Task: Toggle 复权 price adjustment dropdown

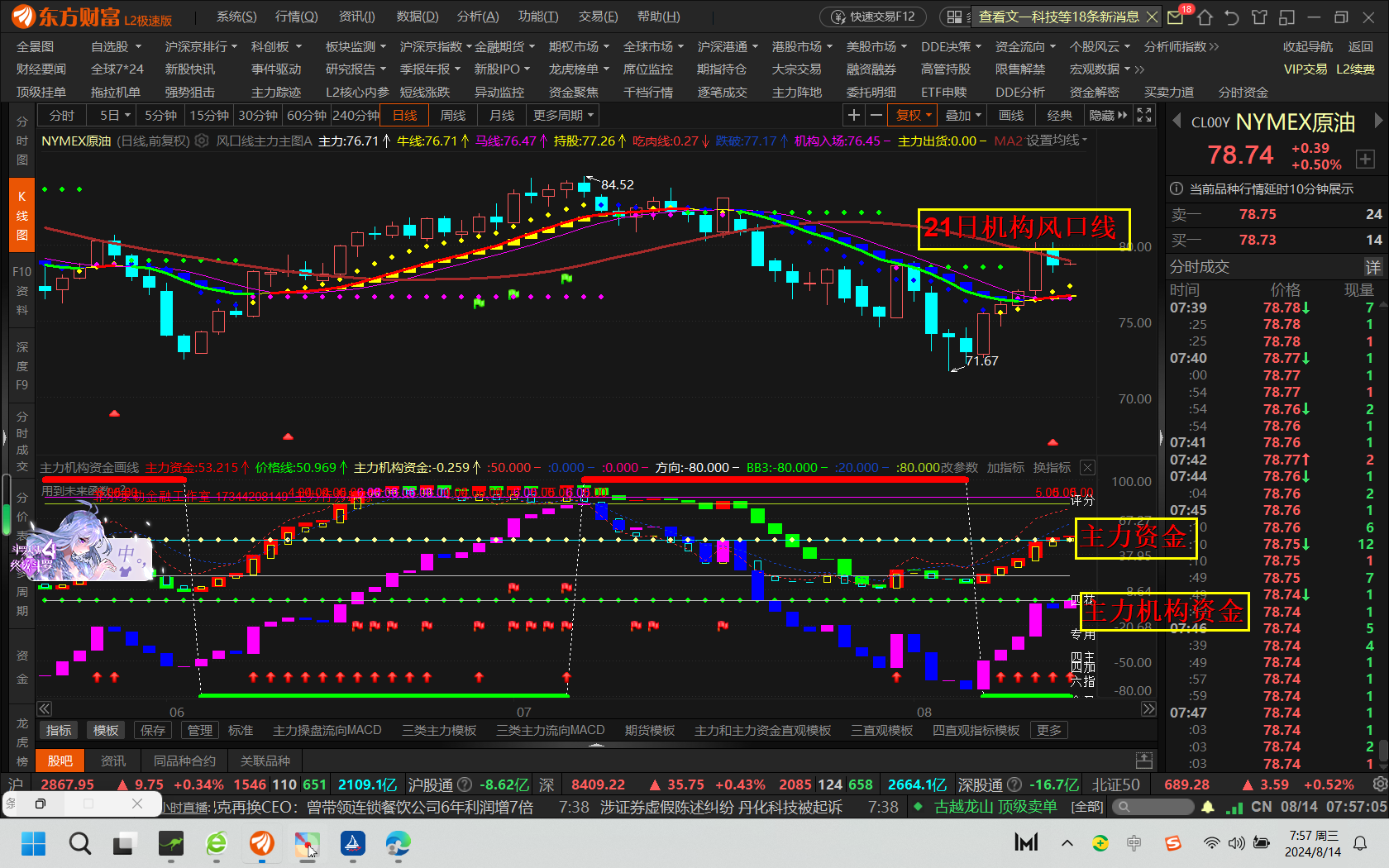Action: [914, 115]
